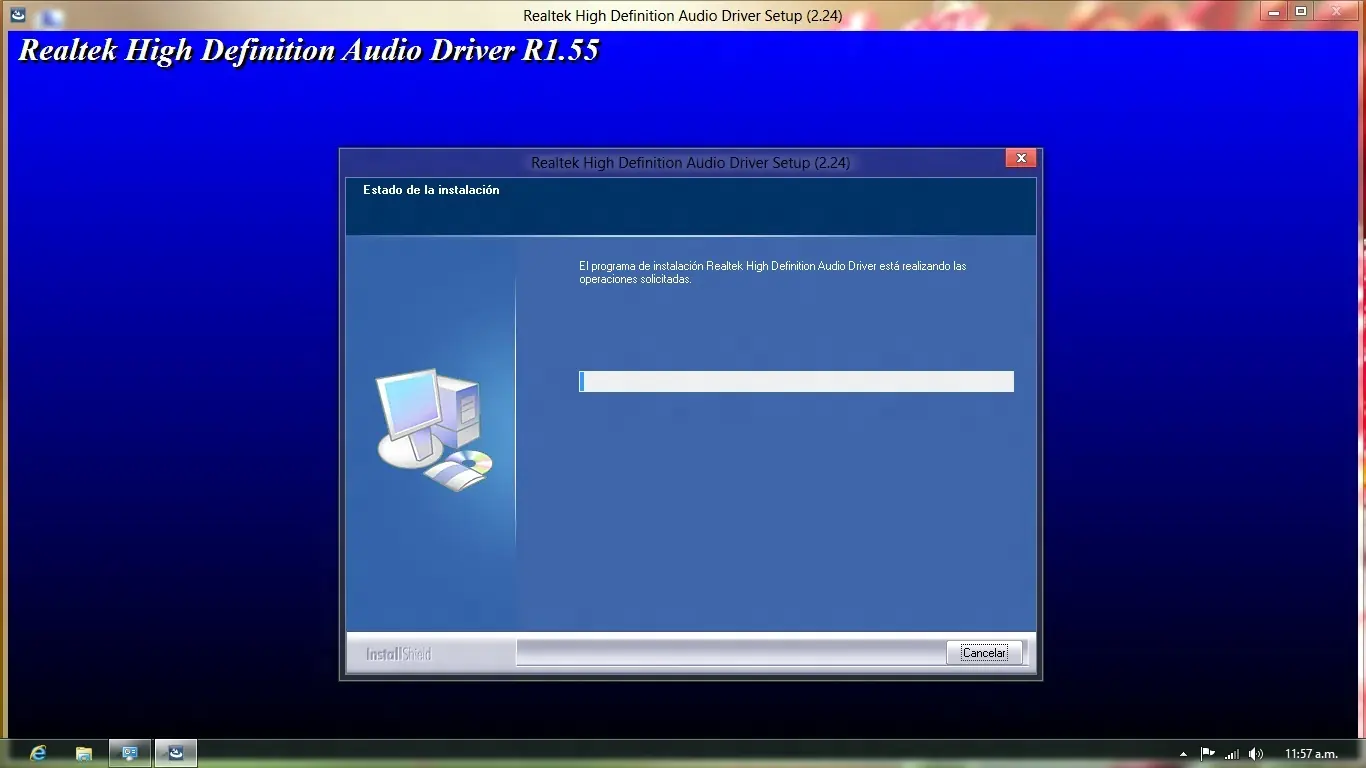
Task: Click the "Realtek High Definition Audio Driver R1.55" banner
Action: coord(309,51)
